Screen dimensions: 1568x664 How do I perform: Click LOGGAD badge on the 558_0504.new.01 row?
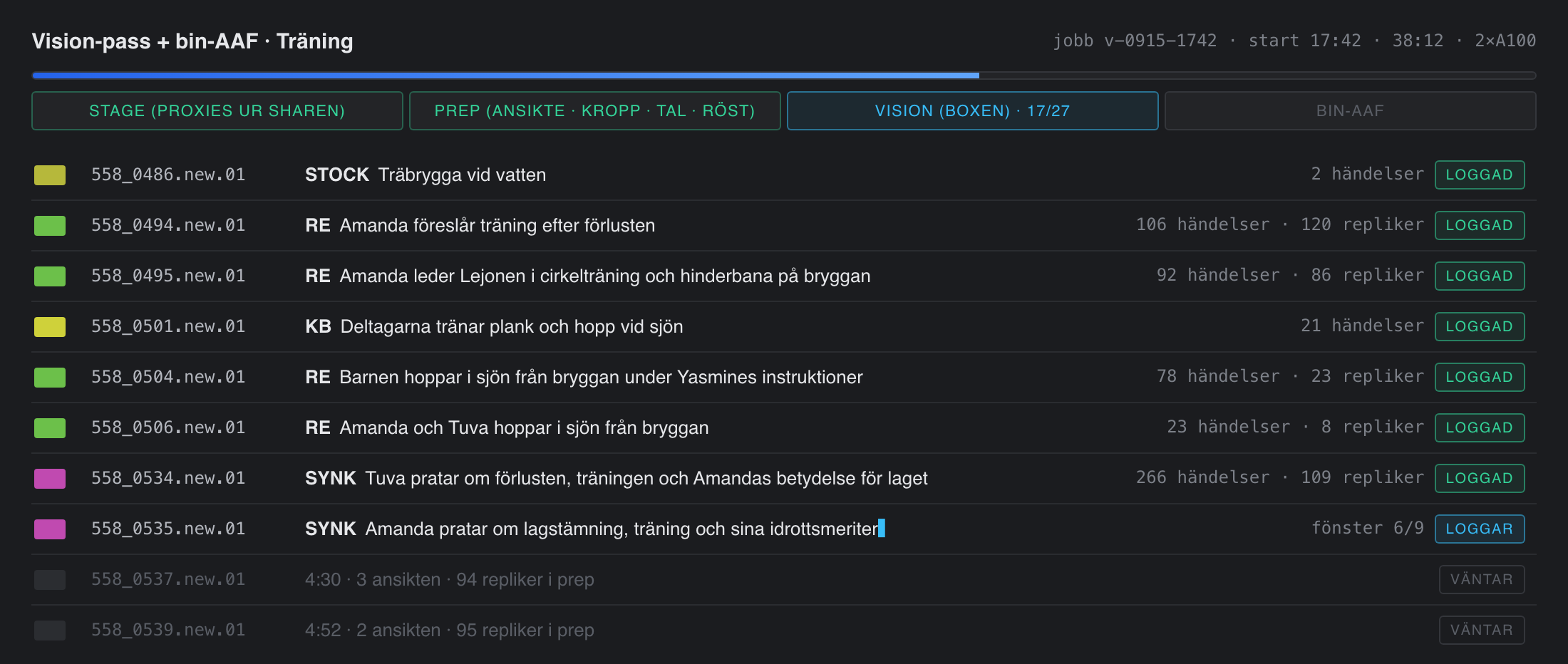tap(1480, 378)
